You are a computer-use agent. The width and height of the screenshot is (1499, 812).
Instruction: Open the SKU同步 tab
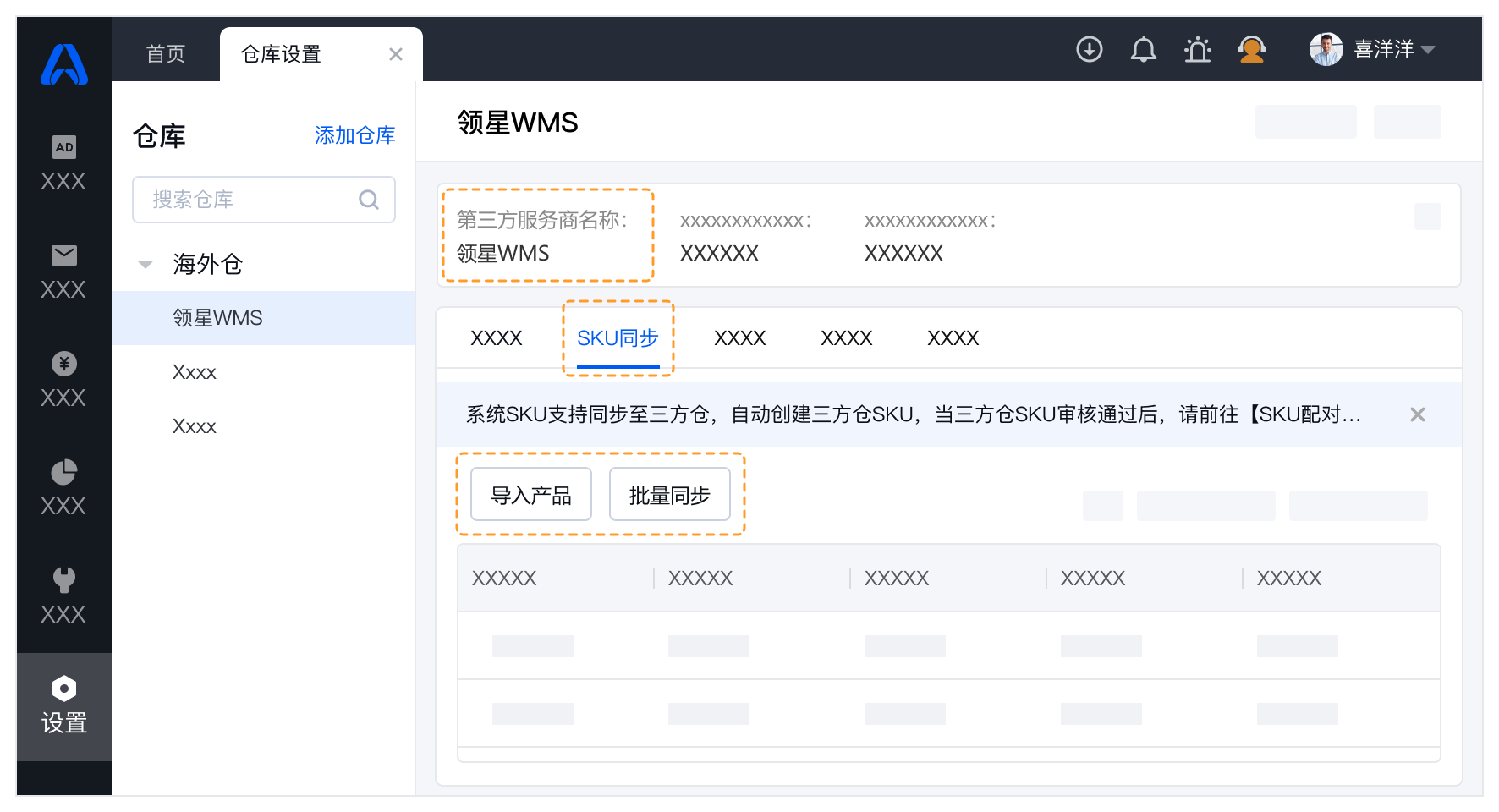(617, 338)
